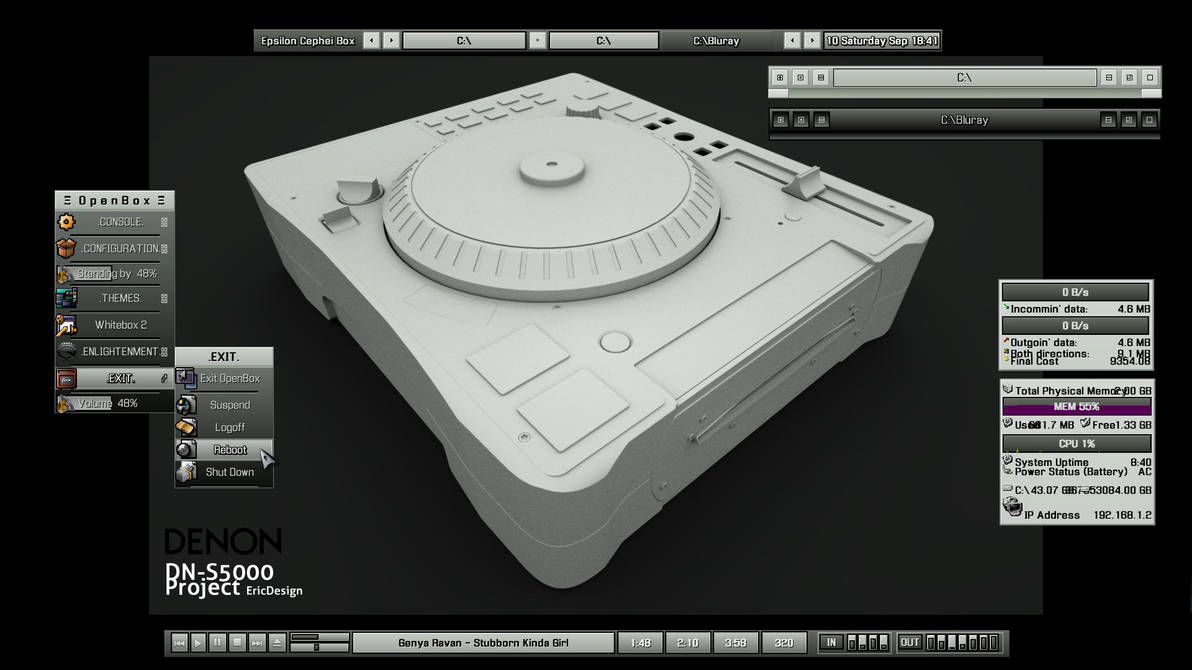Click the Exit OpenBox icon
This screenshot has width=1192, height=670.
[186, 378]
